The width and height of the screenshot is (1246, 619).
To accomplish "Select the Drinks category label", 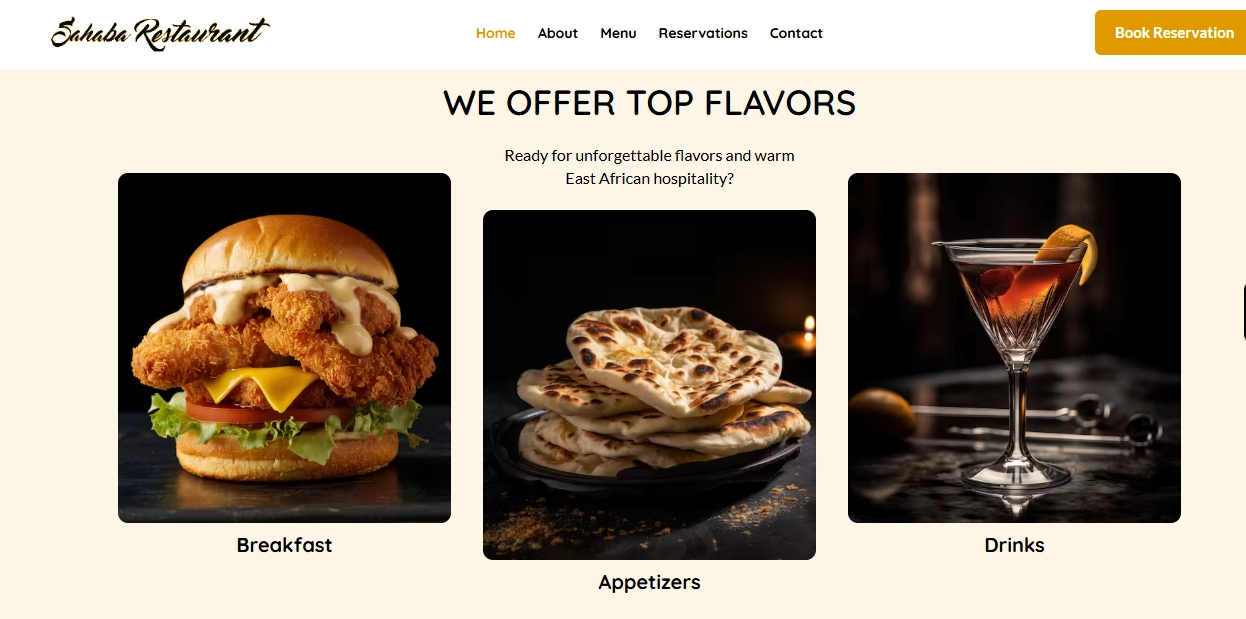I will (1014, 545).
